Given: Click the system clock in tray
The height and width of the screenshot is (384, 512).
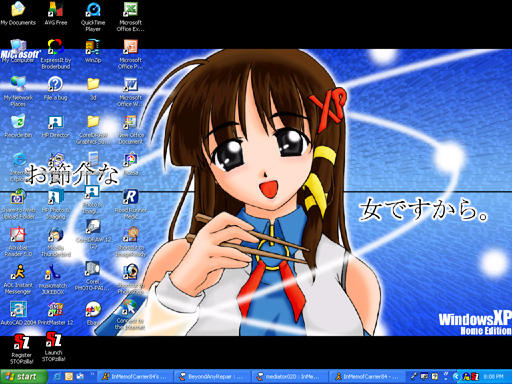Looking at the screenshot, I should pyautogui.click(x=493, y=377).
